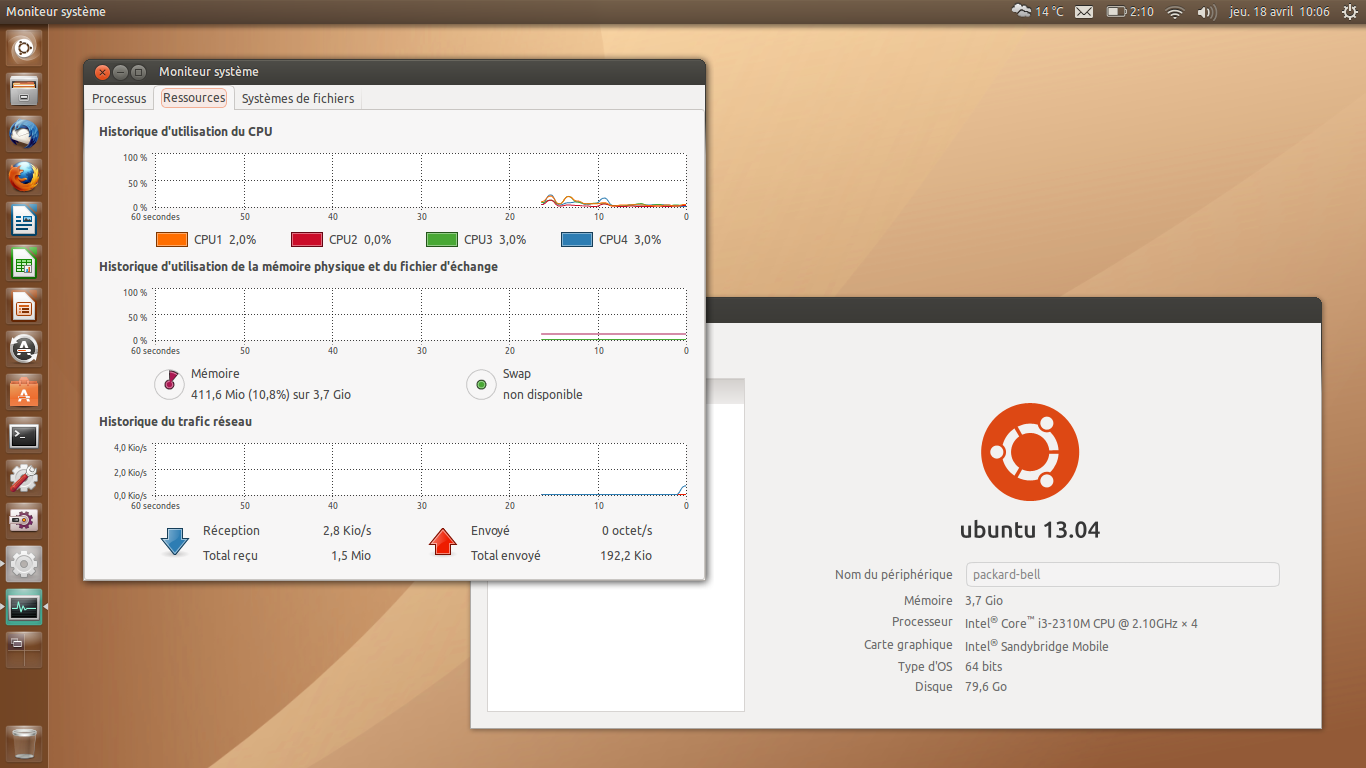This screenshot has width=1366, height=768.
Task: Open the battery indicator showing 2:10
Action: (1130, 12)
